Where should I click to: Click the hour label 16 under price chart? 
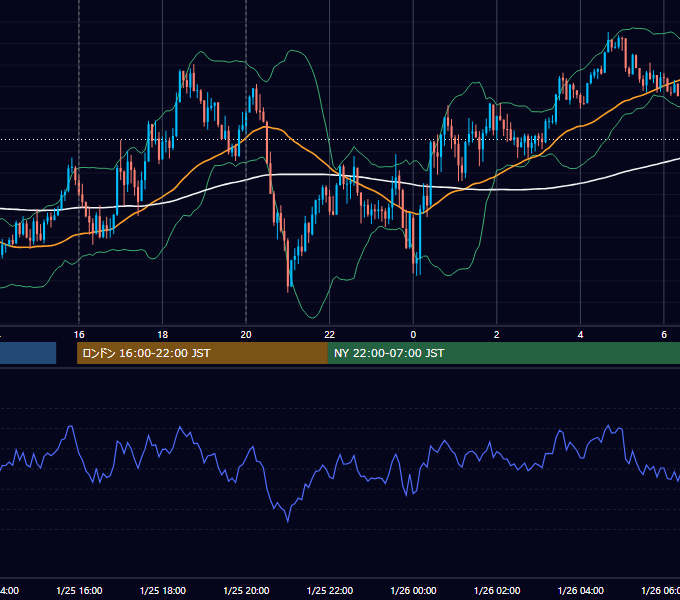pos(79,335)
